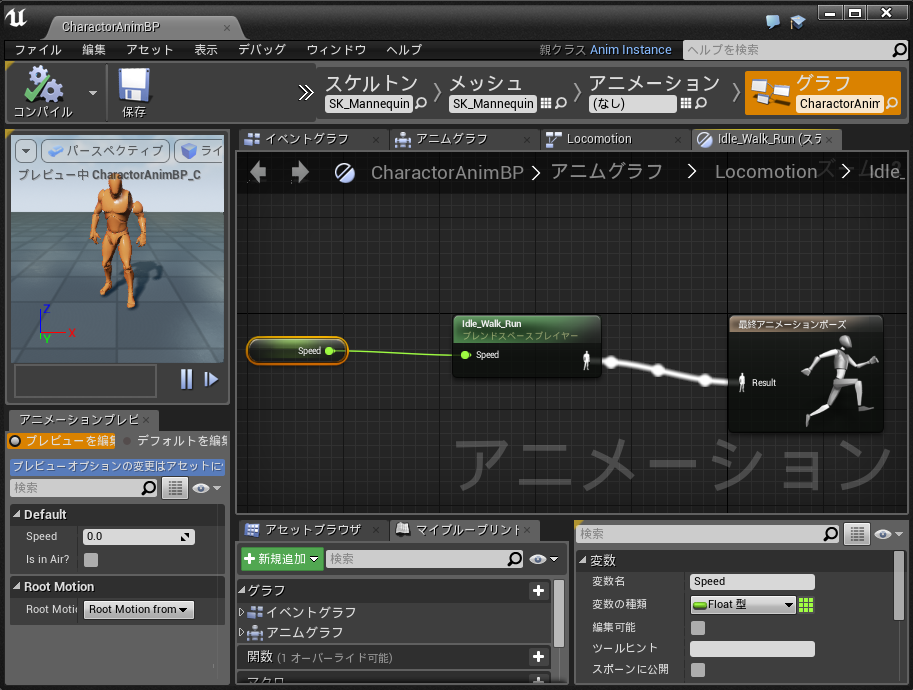Browse to the SK_Mannequin mesh via its magnifier
913x690 pixels.
pyautogui.click(x=561, y=104)
